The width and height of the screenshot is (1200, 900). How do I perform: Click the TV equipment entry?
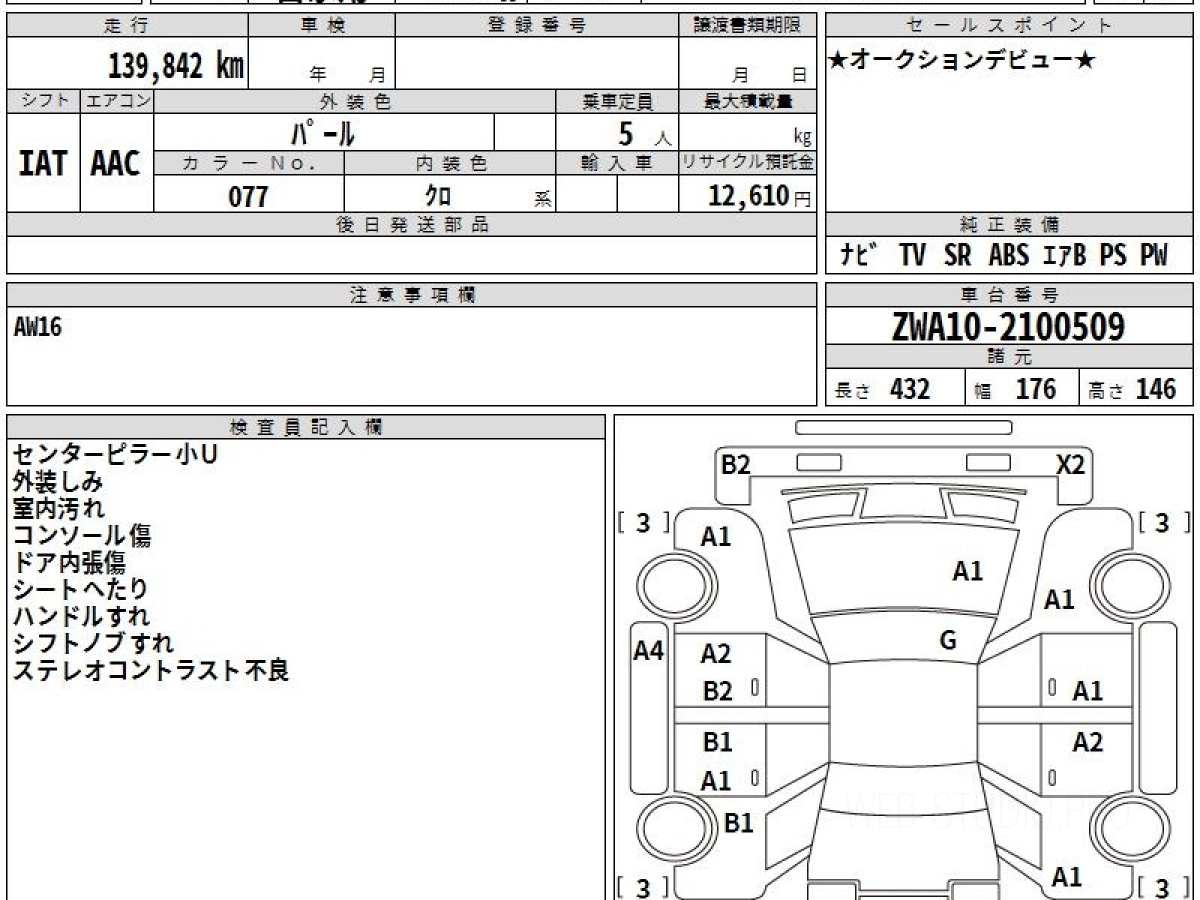(912, 255)
